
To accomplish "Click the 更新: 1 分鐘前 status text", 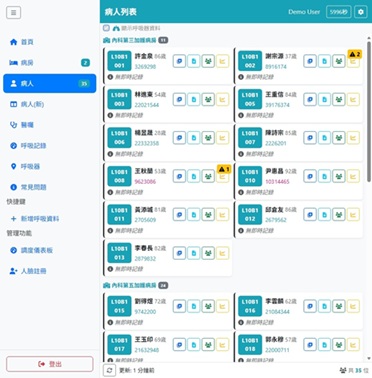I will tap(137, 370).
